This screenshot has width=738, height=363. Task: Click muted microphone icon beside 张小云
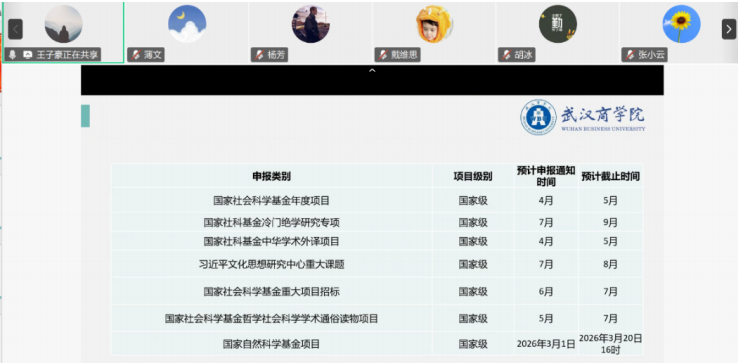(630, 55)
